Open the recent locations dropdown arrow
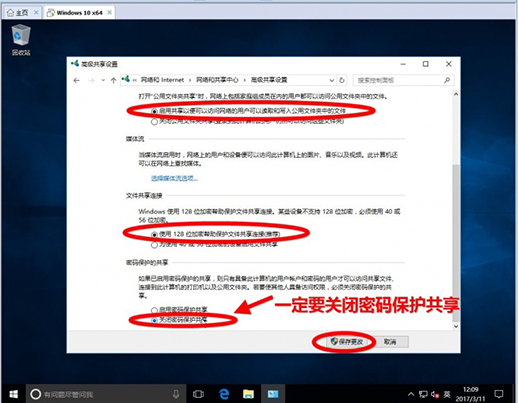This screenshot has height=403, width=518. coord(103,80)
